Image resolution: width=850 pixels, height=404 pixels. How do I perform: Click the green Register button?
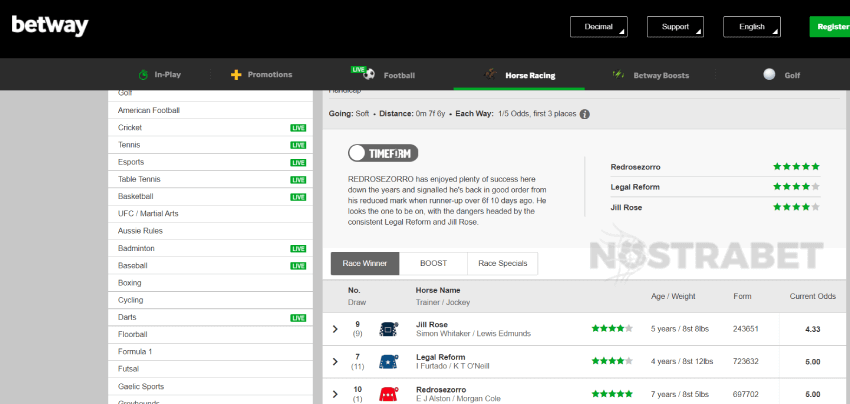coord(830,27)
